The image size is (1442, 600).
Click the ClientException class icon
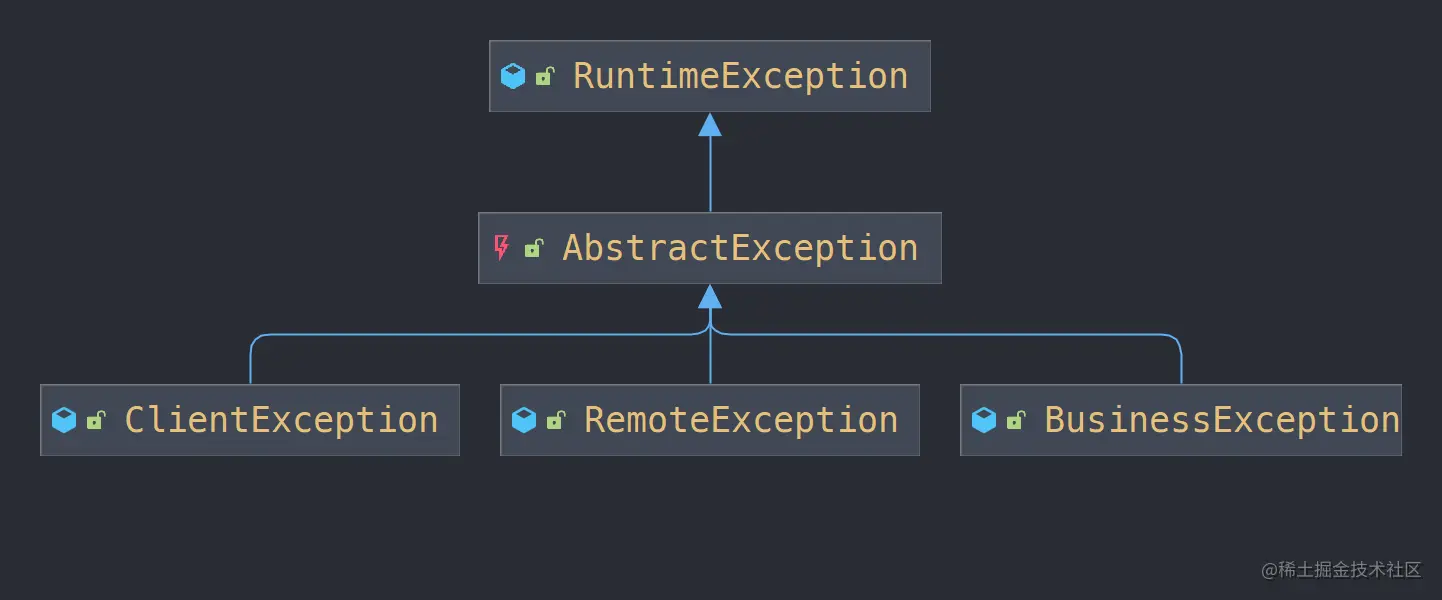point(64,420)
